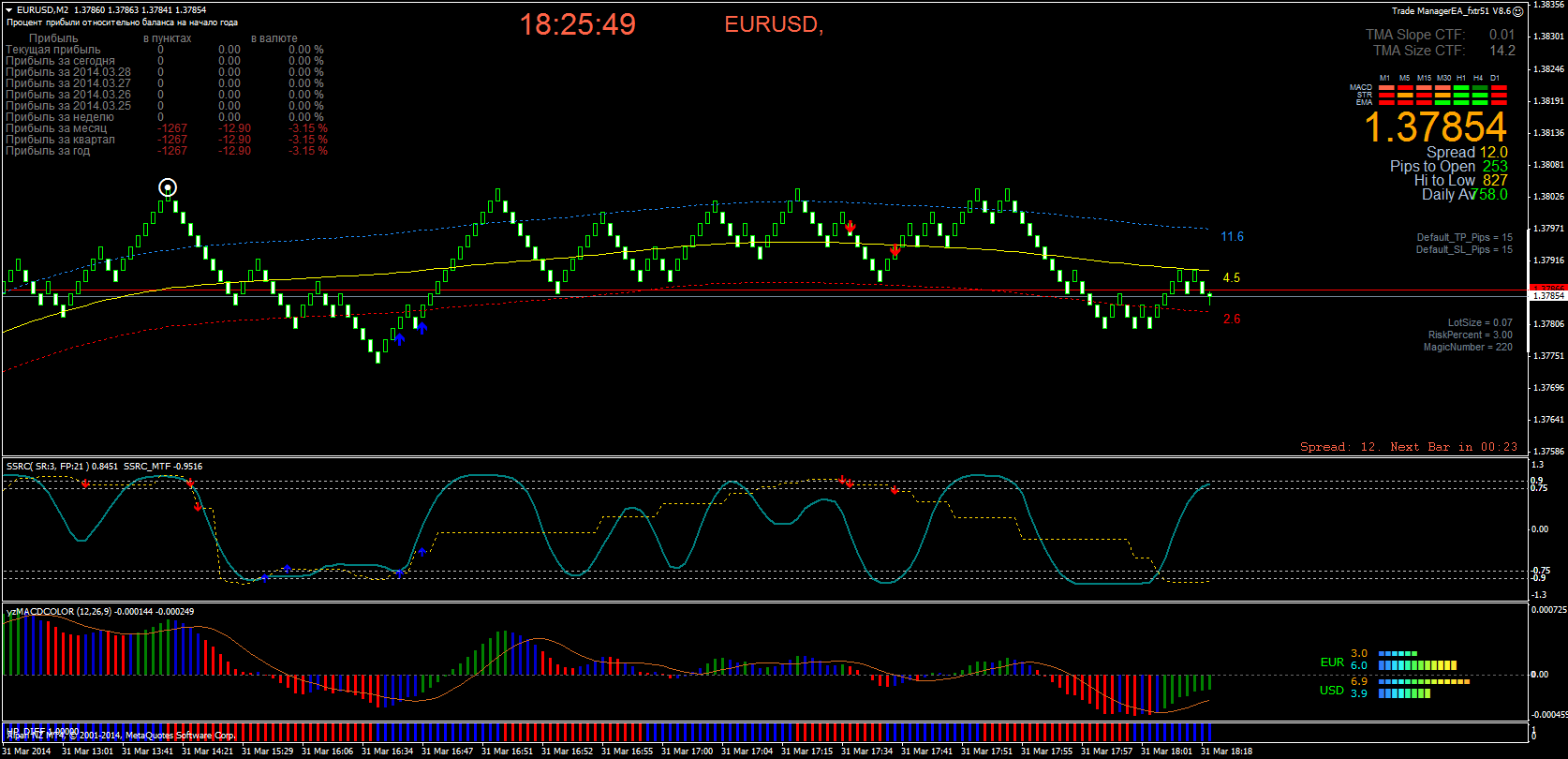
Task: Click the USD 3.9 strength meter bar
Action: 1404,693
